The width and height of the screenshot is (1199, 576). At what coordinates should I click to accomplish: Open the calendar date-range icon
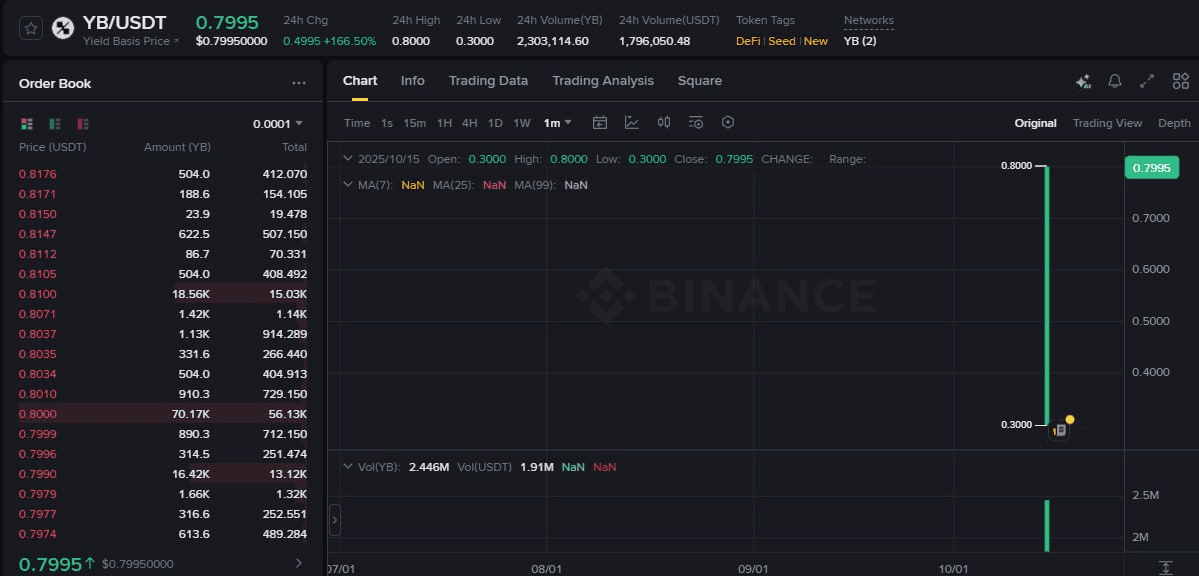(x=600, y=123)
